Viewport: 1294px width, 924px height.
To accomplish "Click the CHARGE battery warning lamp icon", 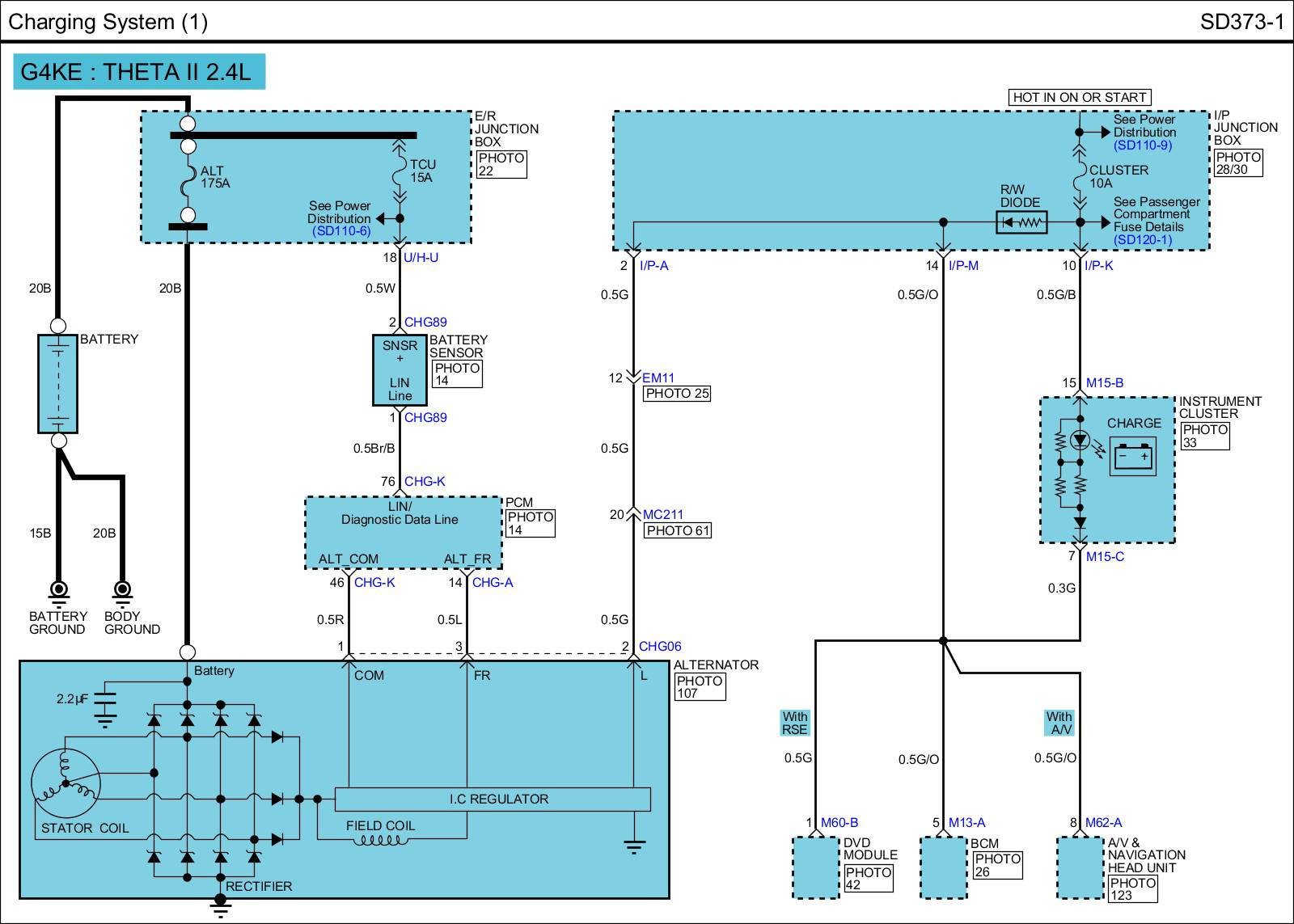I will (1132, 457).
